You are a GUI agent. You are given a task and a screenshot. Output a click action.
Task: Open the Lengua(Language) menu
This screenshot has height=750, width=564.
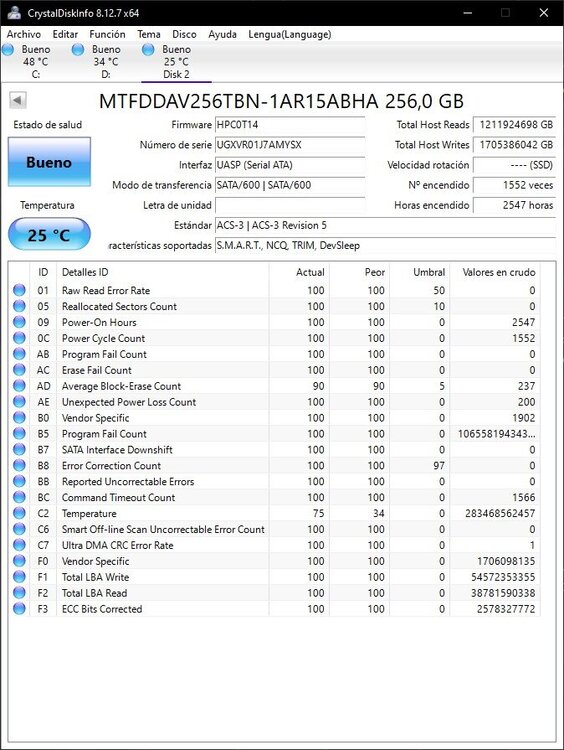tap(289, 34)
